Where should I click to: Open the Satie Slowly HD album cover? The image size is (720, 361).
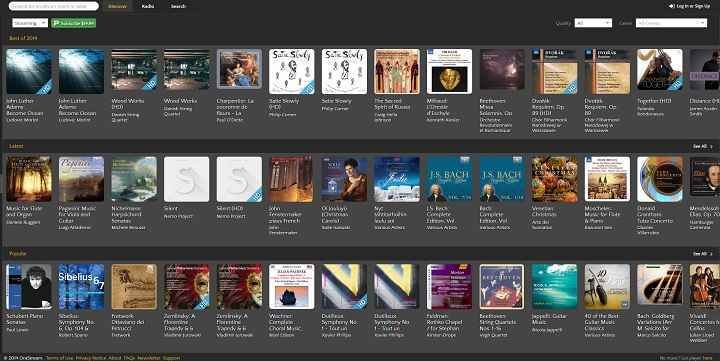coord(292,72)
